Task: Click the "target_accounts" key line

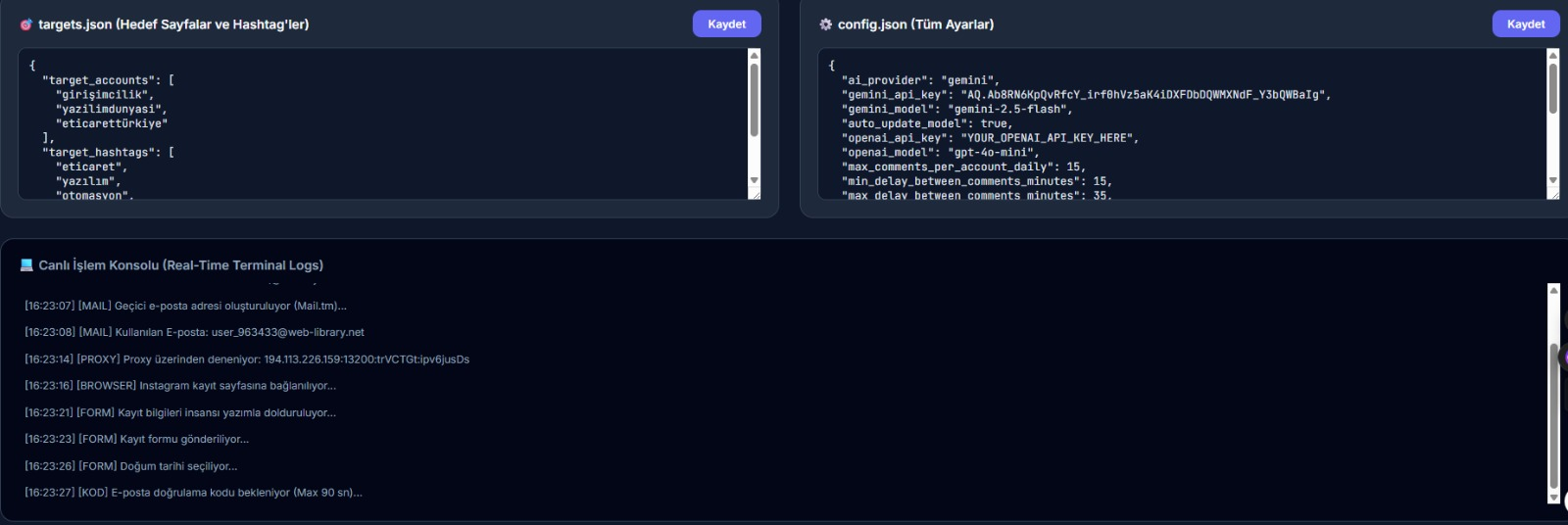Action: [x=108, y=80]
